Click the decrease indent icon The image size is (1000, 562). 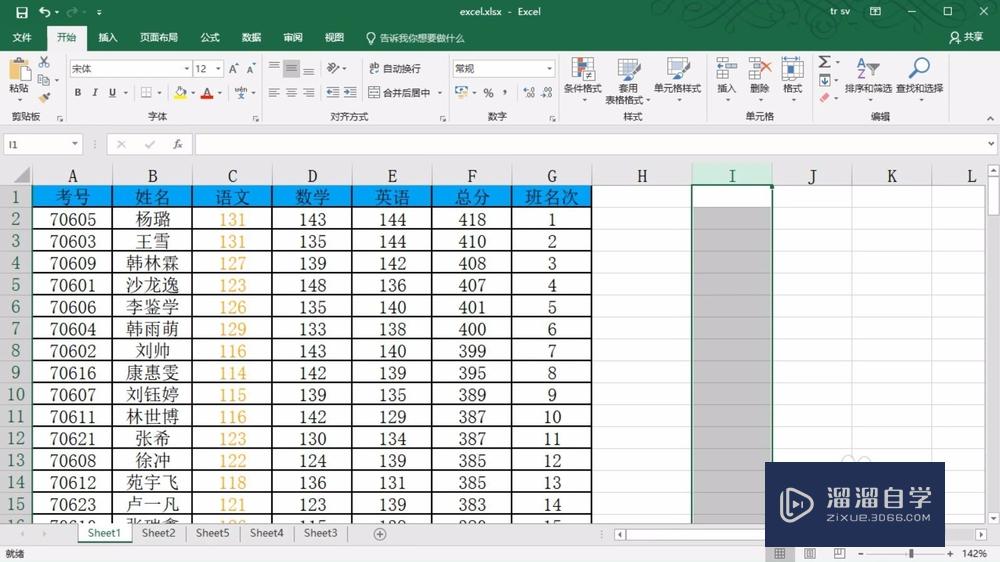332,93
